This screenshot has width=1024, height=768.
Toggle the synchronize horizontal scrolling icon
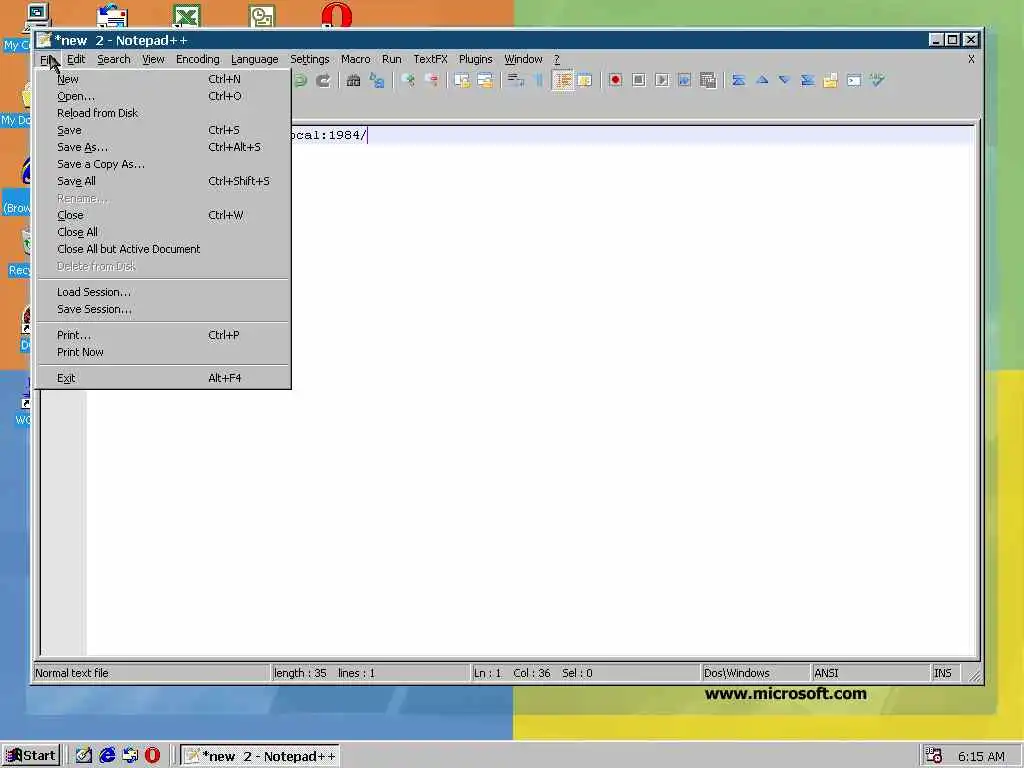pyautogui.click(x=485, y=80)
